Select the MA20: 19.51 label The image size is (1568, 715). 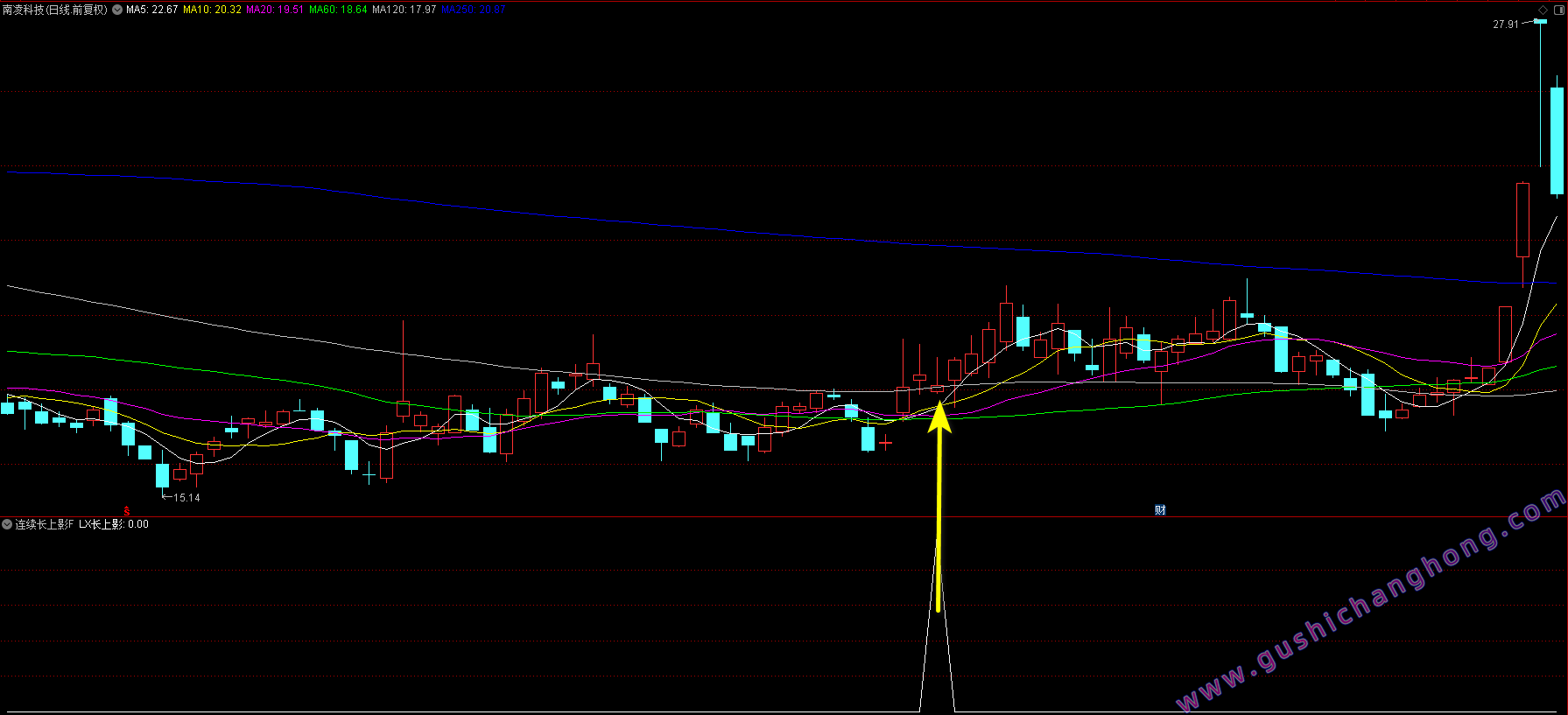pos(275,10)
